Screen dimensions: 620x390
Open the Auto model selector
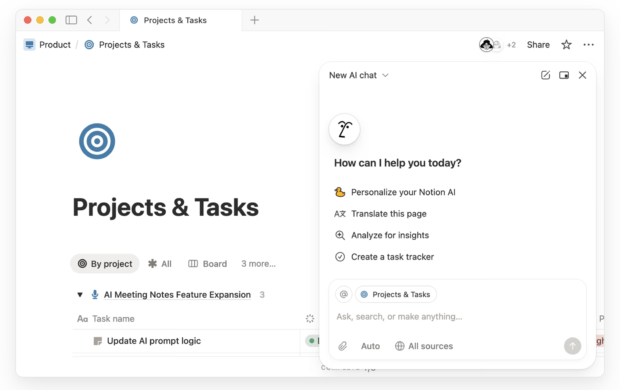point(370,346)
